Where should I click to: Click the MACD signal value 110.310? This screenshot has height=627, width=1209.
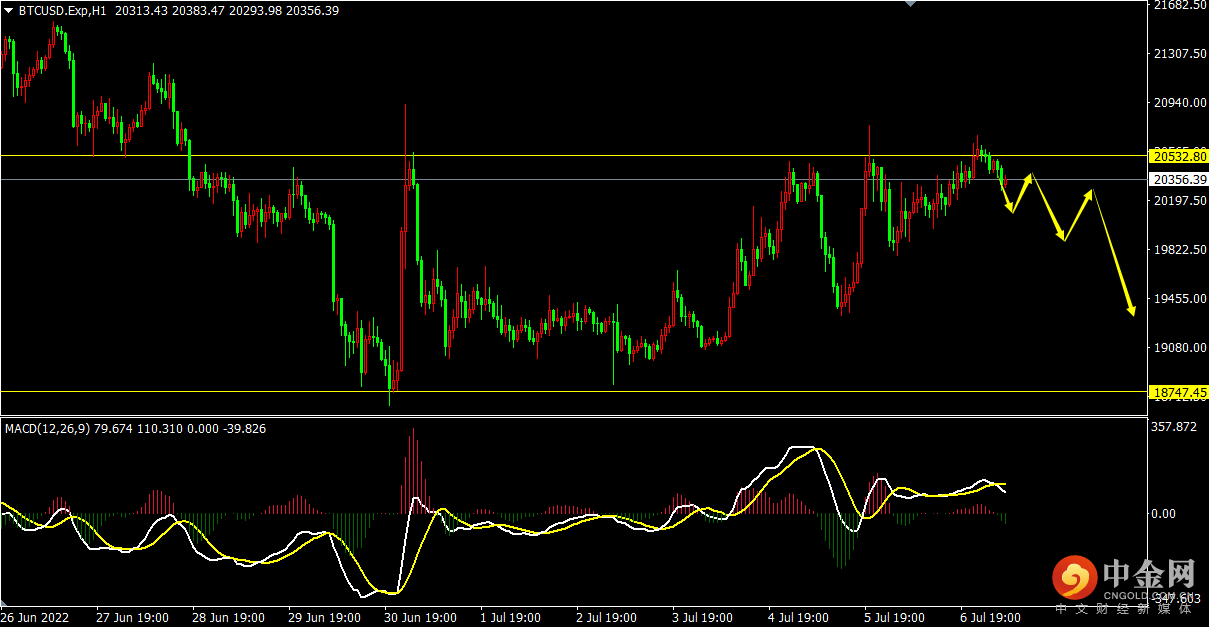point(162,429)
